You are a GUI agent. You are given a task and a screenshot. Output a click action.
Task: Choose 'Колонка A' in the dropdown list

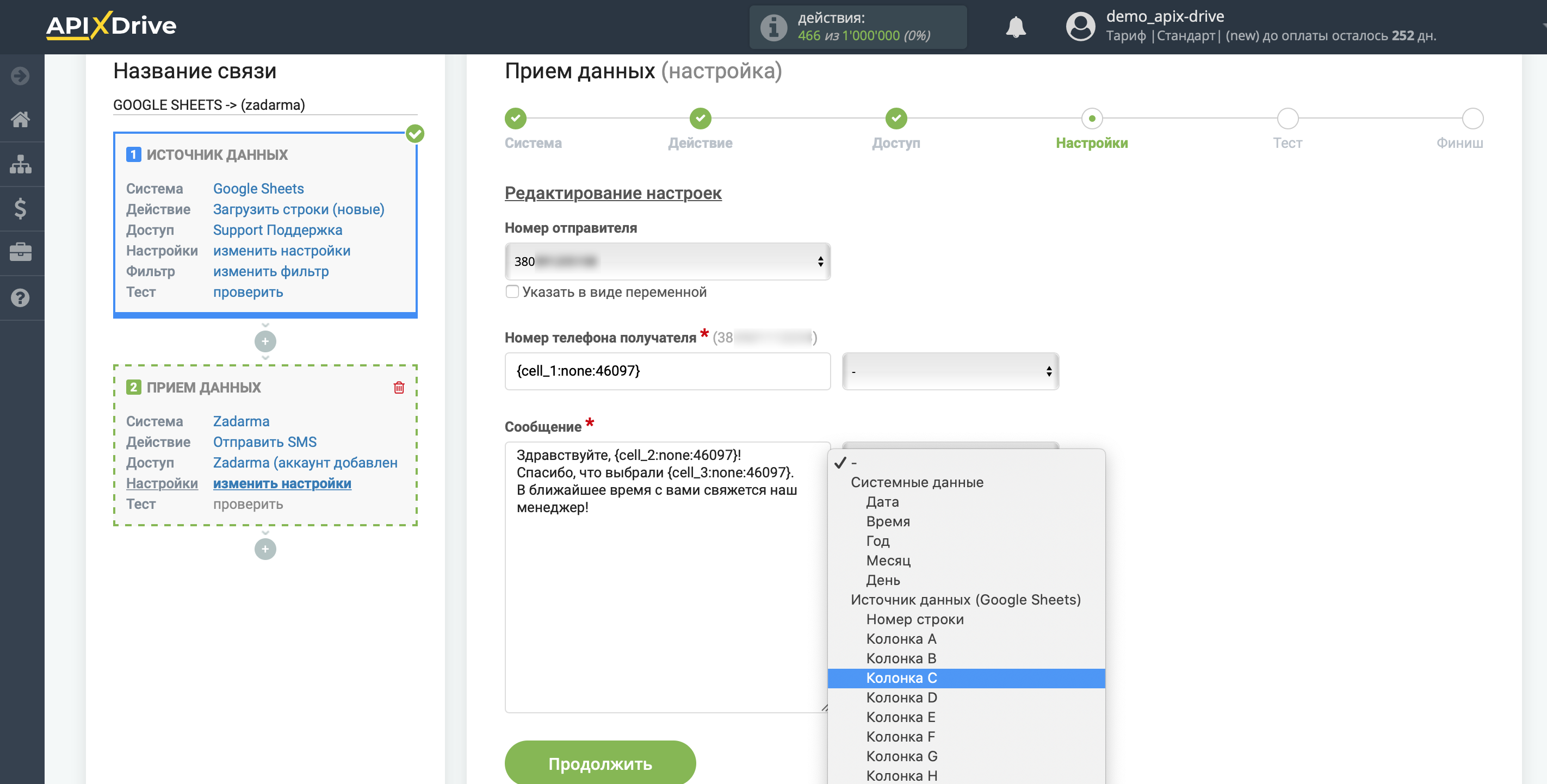(966, 639)
